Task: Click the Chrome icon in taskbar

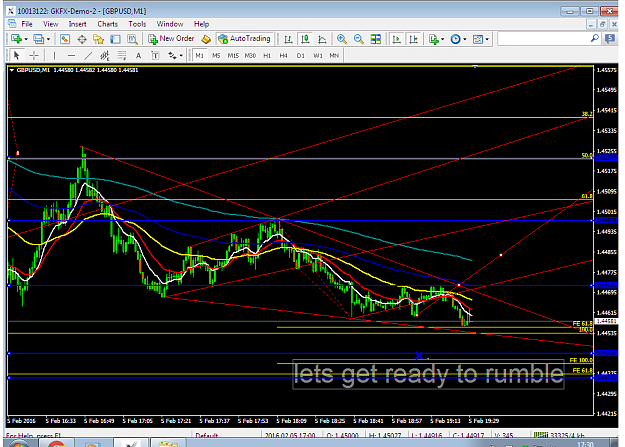Action: point(57,443)
